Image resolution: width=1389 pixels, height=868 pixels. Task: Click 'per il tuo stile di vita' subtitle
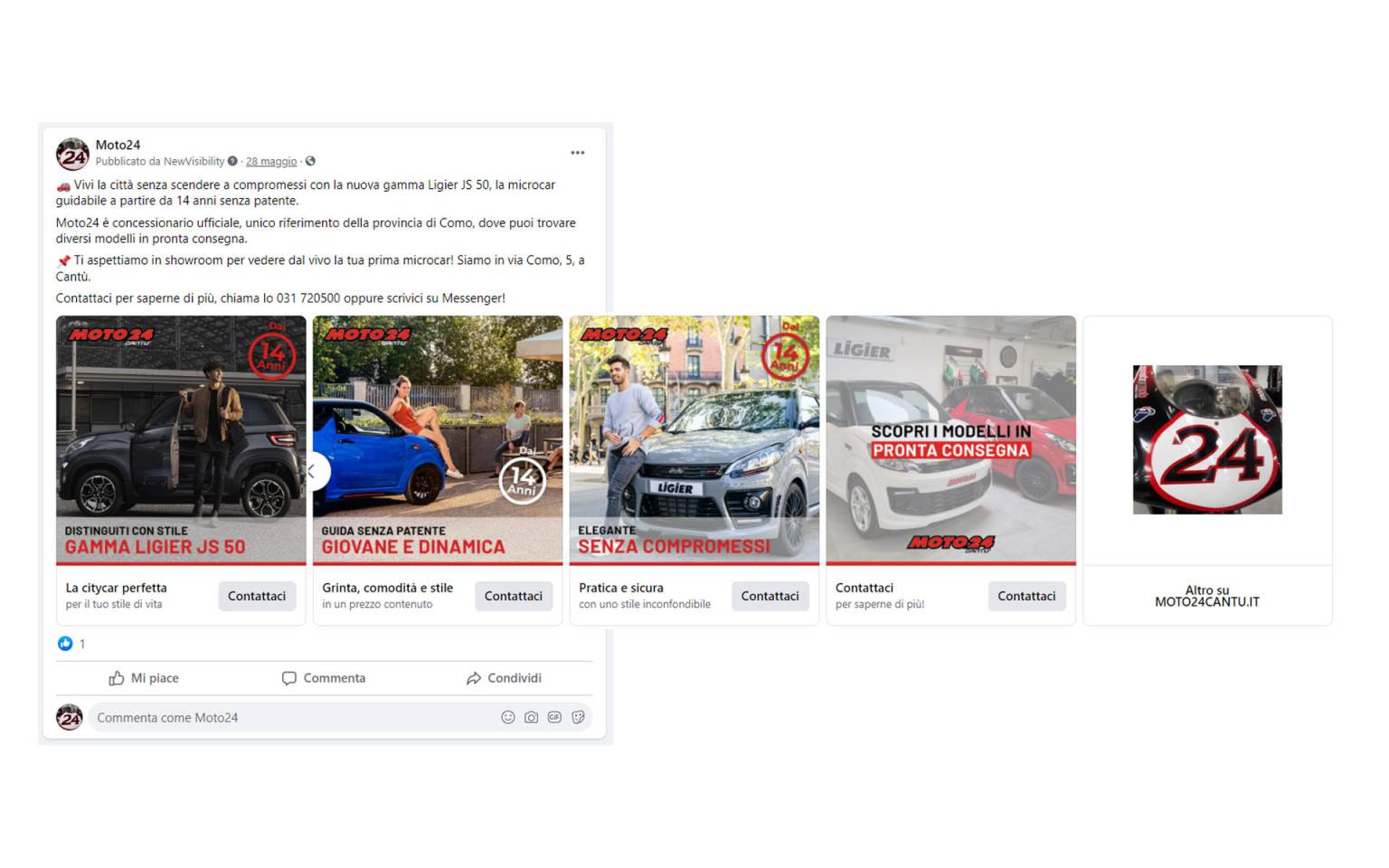click(x=114, y=604)
